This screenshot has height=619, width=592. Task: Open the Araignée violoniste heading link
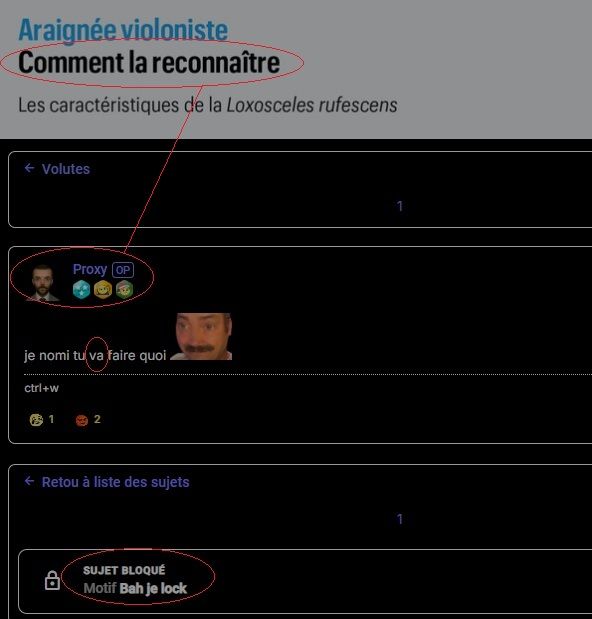(x=123, y=30)
